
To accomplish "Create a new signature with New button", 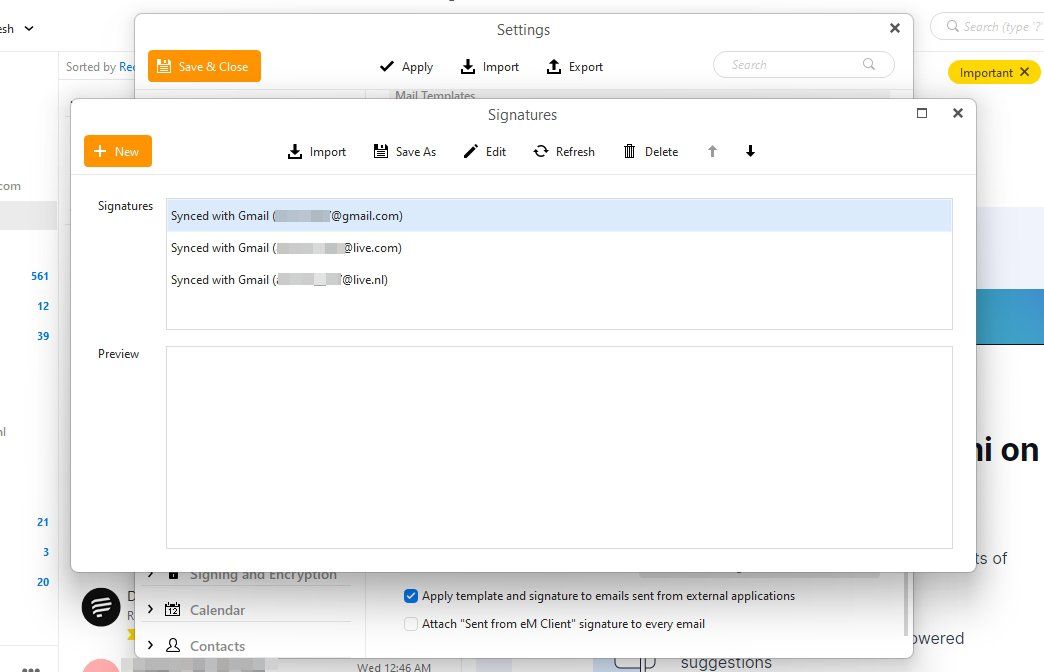I will 118,151.
